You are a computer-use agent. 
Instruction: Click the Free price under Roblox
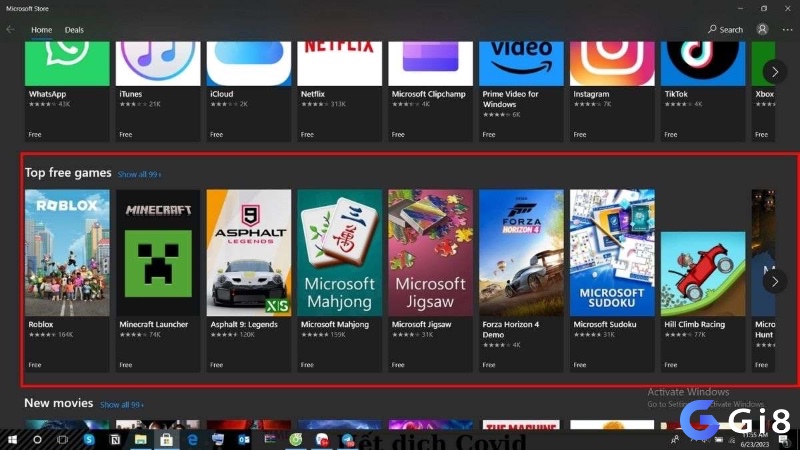click(x=35, y=365)
